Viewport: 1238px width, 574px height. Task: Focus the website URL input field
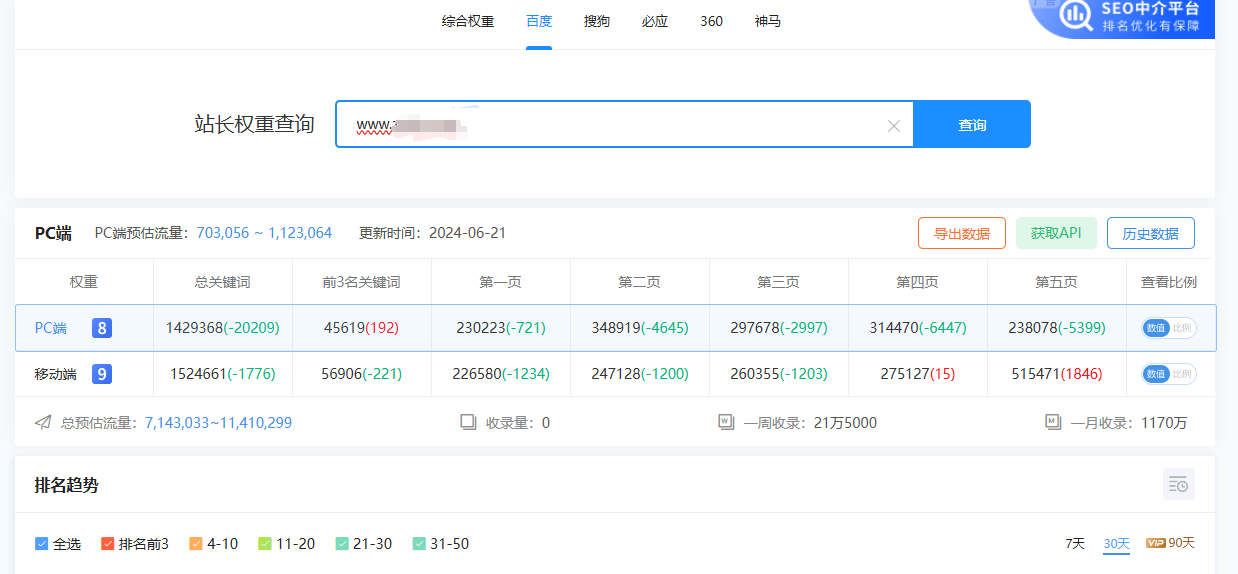(624, 125)
